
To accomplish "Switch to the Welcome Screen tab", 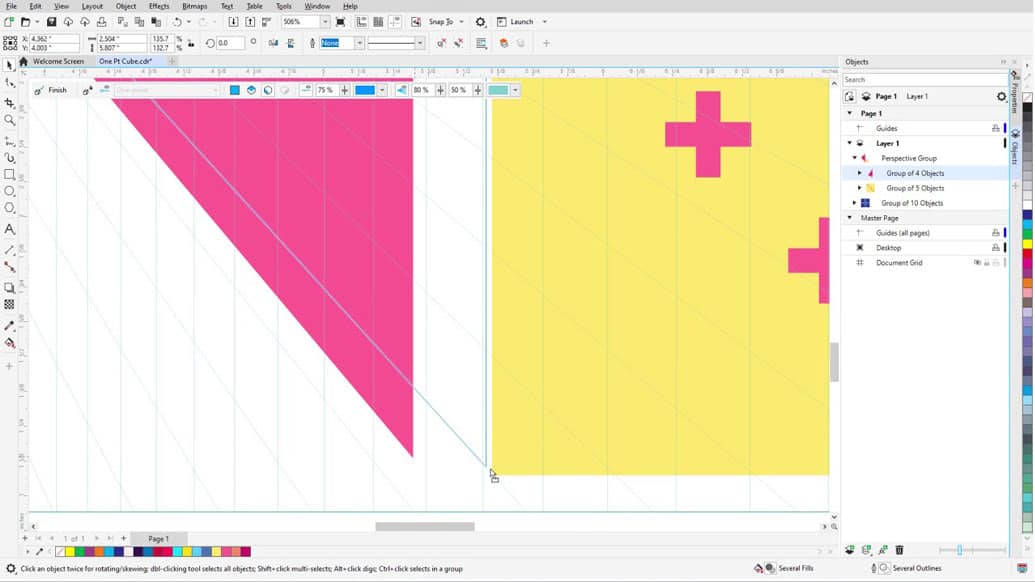I will click(x=58, y=61).
